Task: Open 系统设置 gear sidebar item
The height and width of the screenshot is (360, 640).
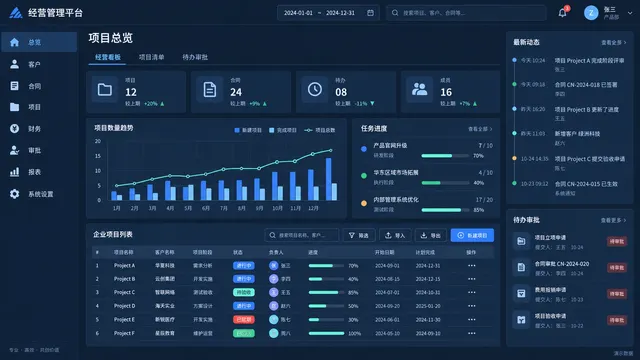Action: (39, 194)
